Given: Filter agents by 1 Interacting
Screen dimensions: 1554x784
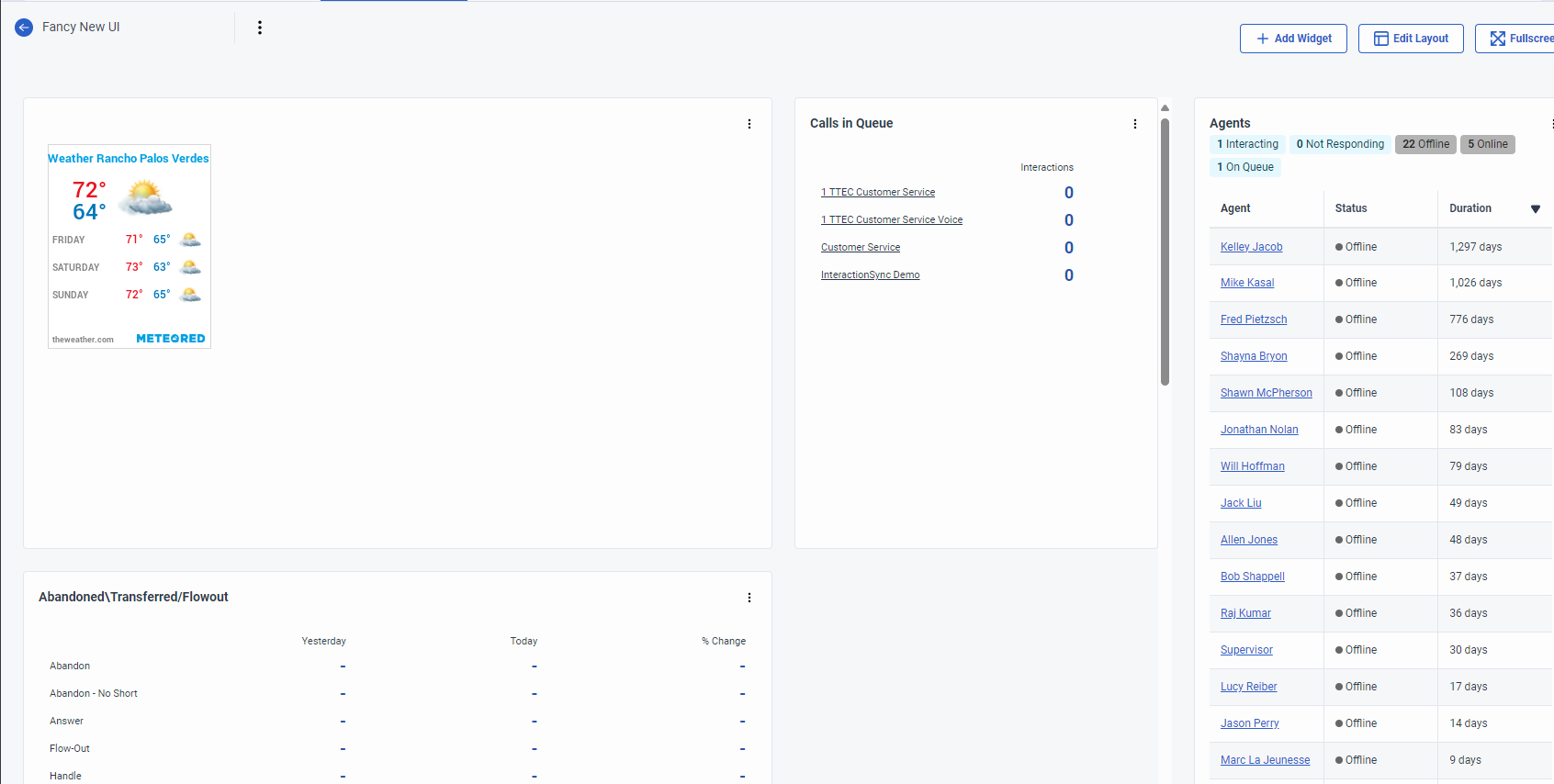Looking at the screenshot, I should point(1247,144).
